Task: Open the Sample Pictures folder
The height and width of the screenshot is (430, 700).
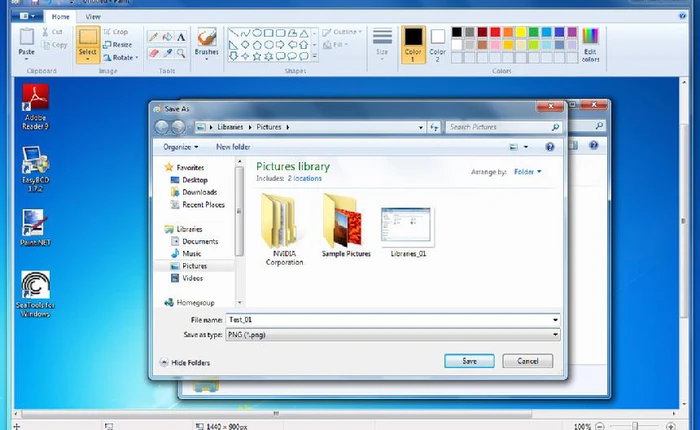Action: (346, 225)
